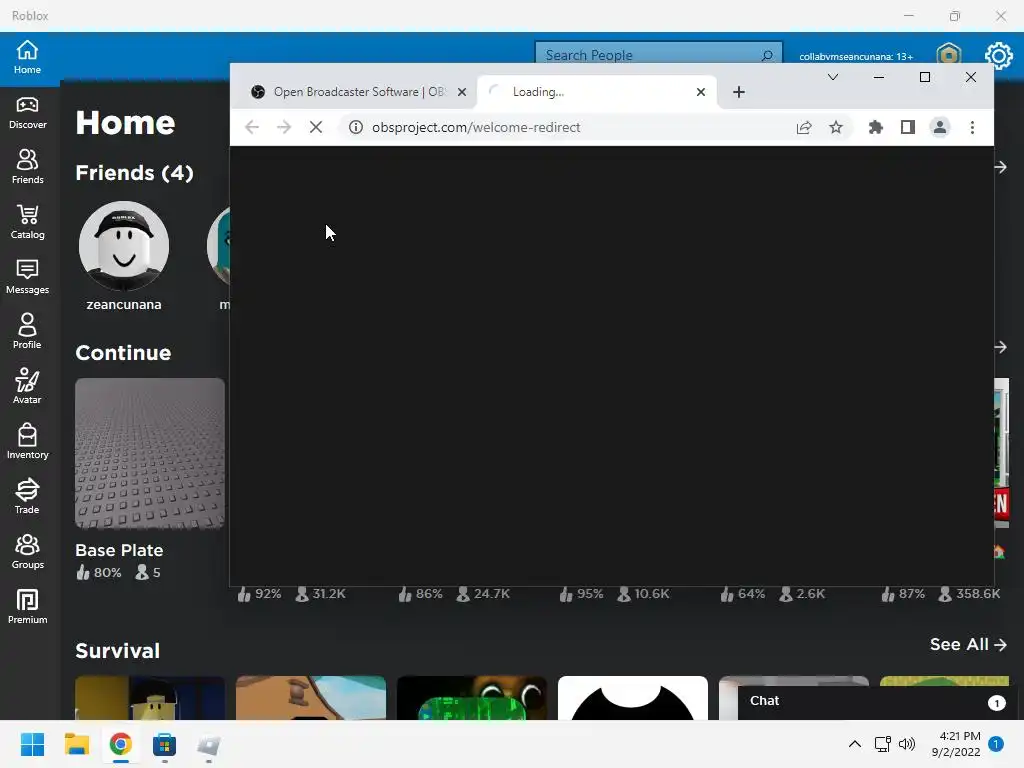
Task: Open the Roblox Home sidebar item
Action: click(27, 57)
